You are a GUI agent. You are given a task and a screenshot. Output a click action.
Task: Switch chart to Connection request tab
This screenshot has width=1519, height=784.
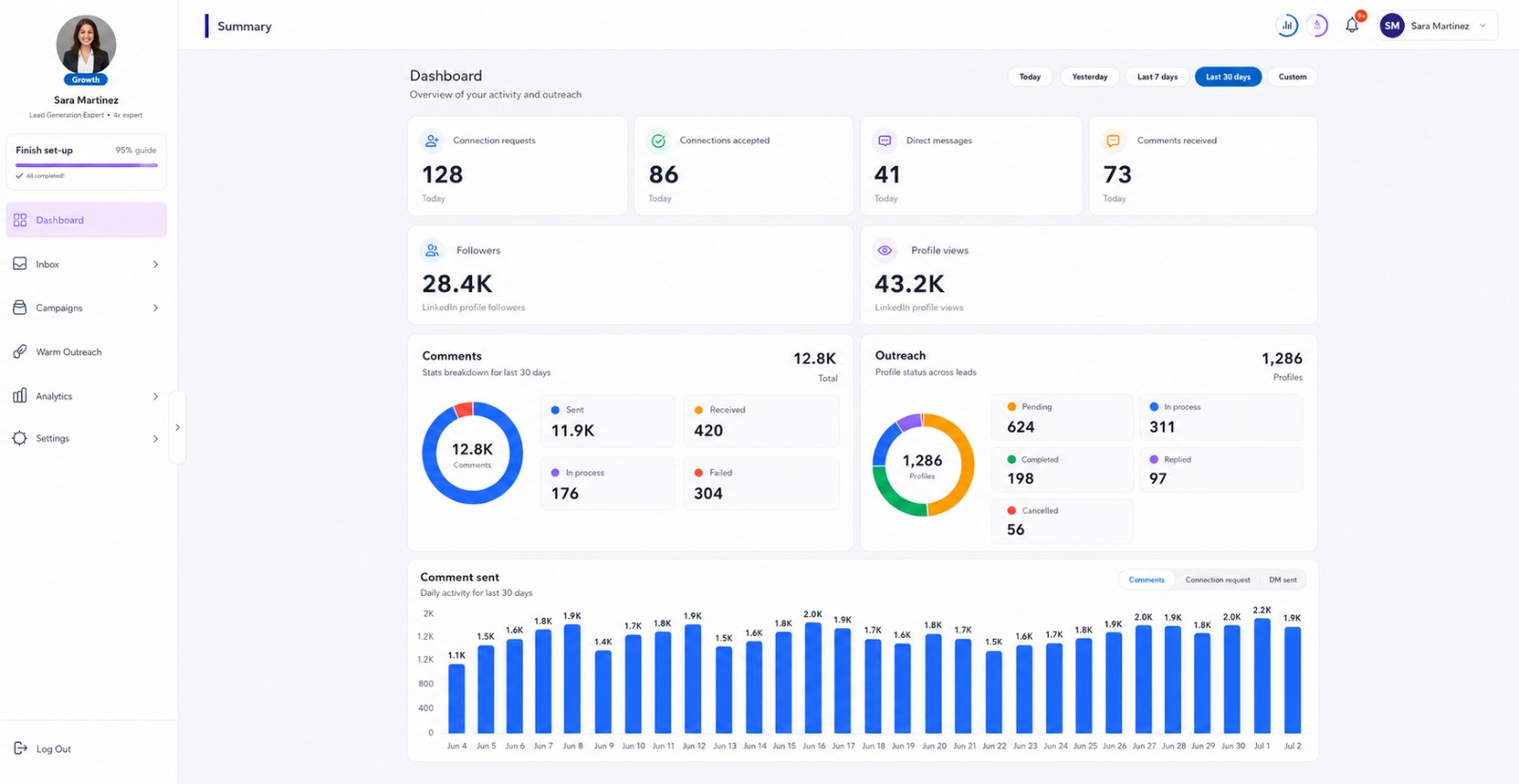coord(1217,580)
